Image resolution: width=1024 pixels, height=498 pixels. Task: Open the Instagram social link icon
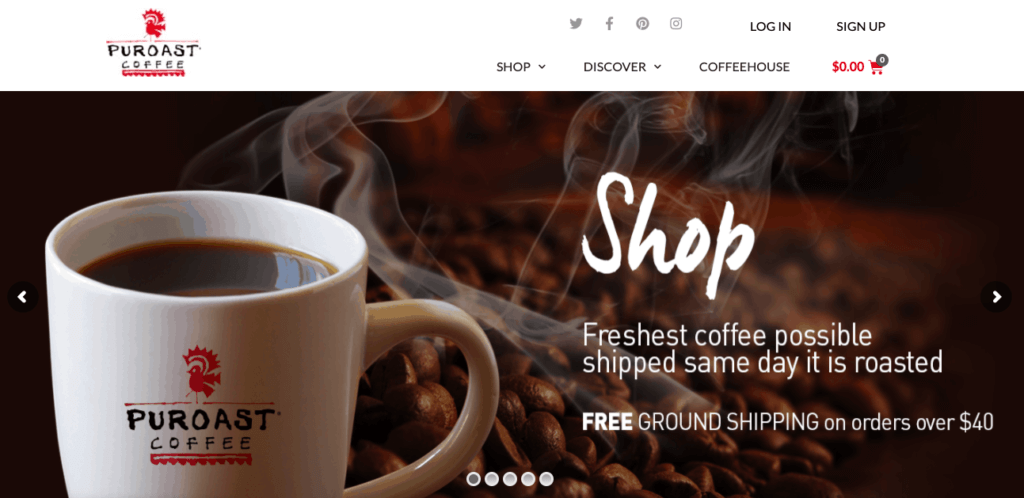pyautogui.click(x=676, y=23)
